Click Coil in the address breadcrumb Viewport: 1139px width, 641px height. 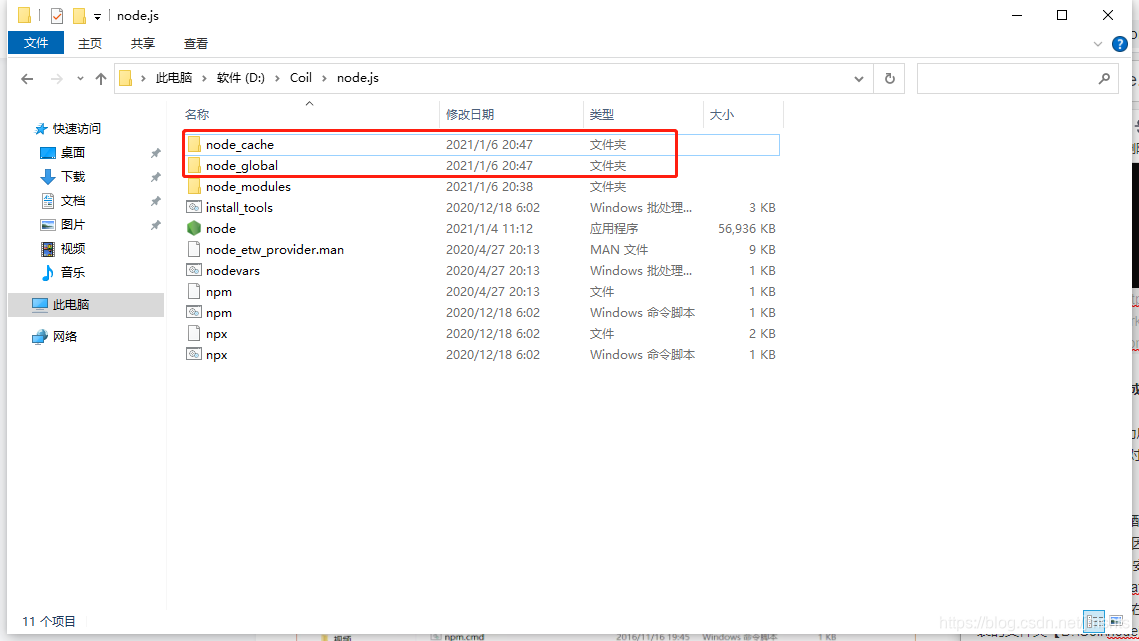click(x=301, y=78)
